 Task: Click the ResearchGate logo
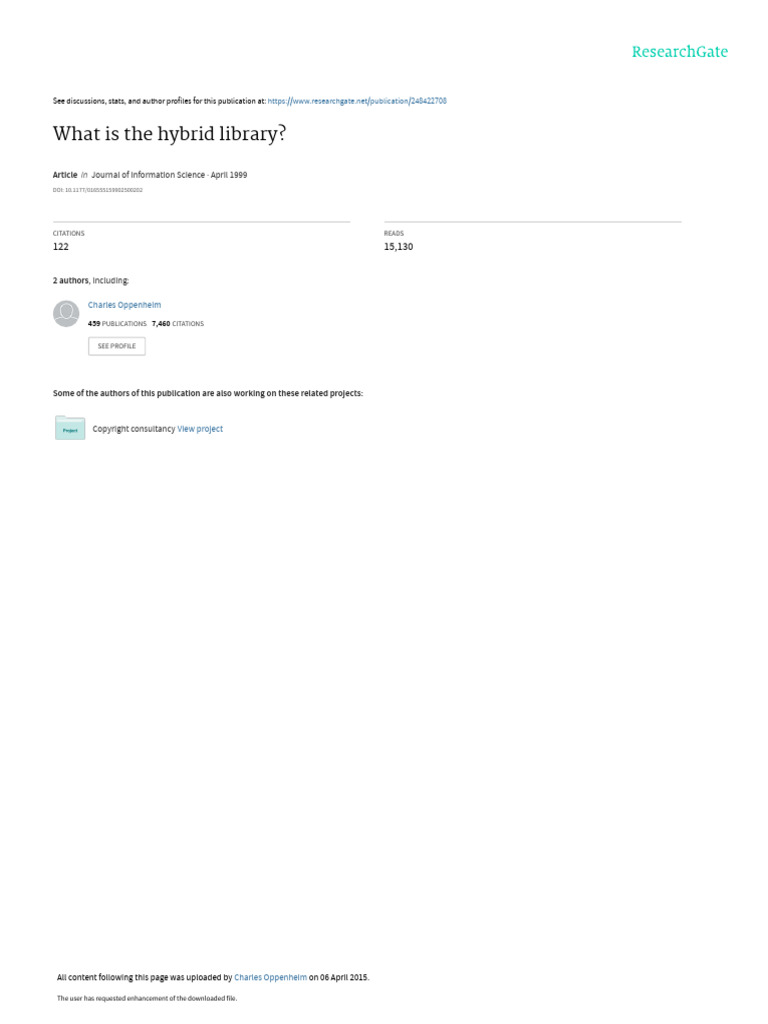679,52
